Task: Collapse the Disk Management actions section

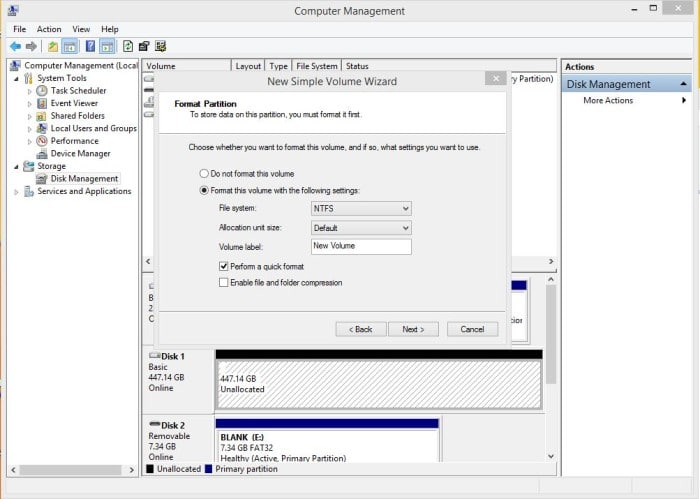Action: coord(683,84)
